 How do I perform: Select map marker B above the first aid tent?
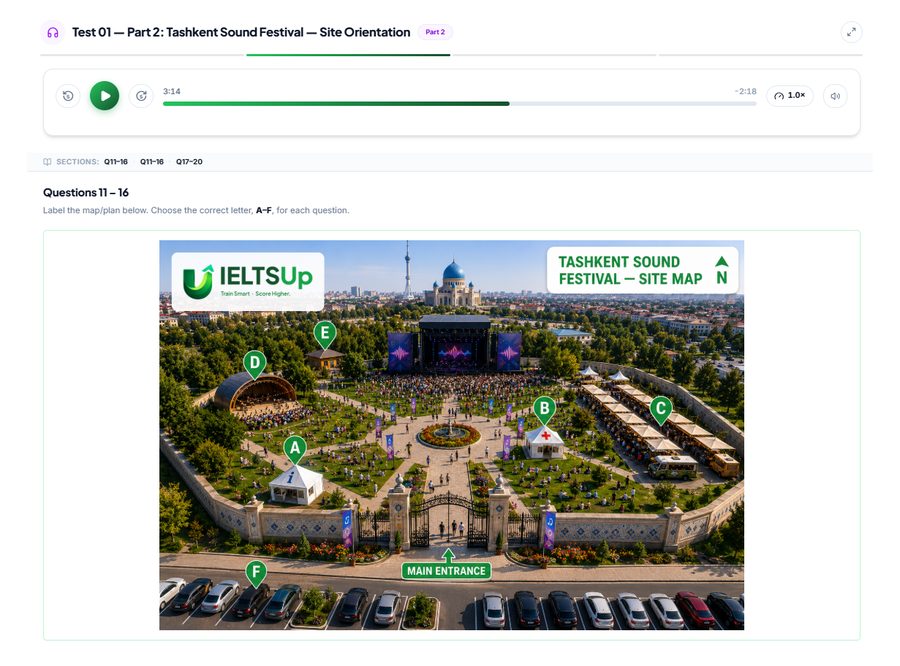point(545,410)
